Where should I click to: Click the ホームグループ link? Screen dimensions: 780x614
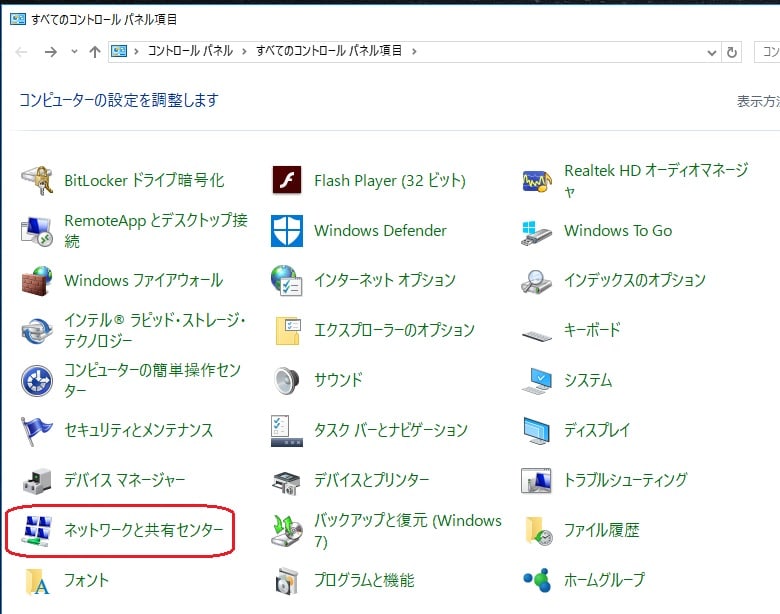point(604,580)
